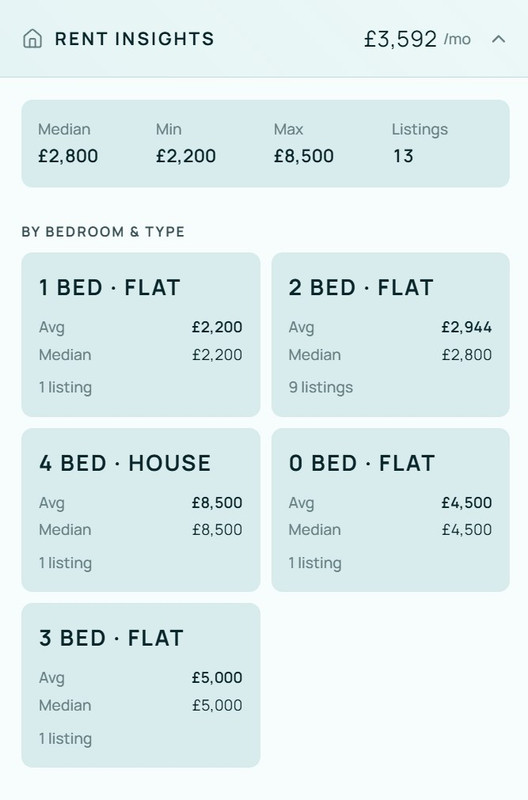Click the 1 listing text in 1 Bed Flat
528x800 pixels.
pos(65,387)
